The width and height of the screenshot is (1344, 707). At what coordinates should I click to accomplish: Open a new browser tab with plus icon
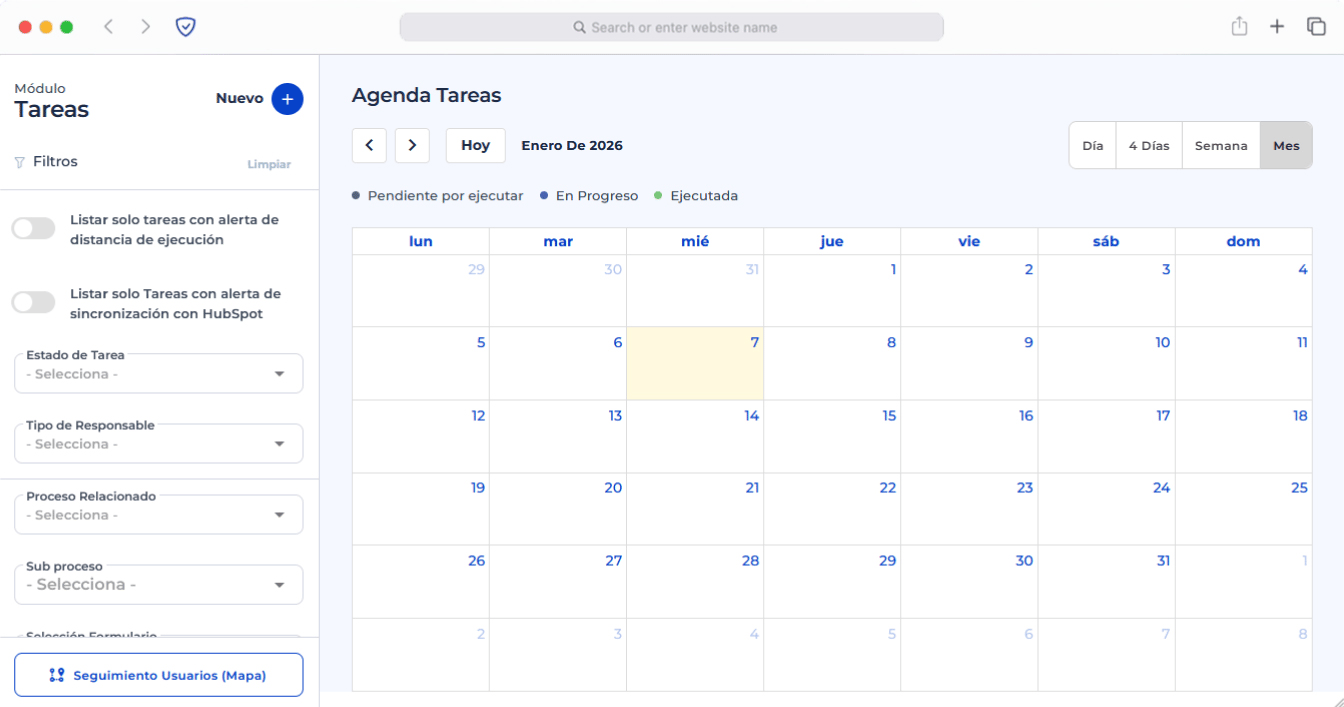1277,27
